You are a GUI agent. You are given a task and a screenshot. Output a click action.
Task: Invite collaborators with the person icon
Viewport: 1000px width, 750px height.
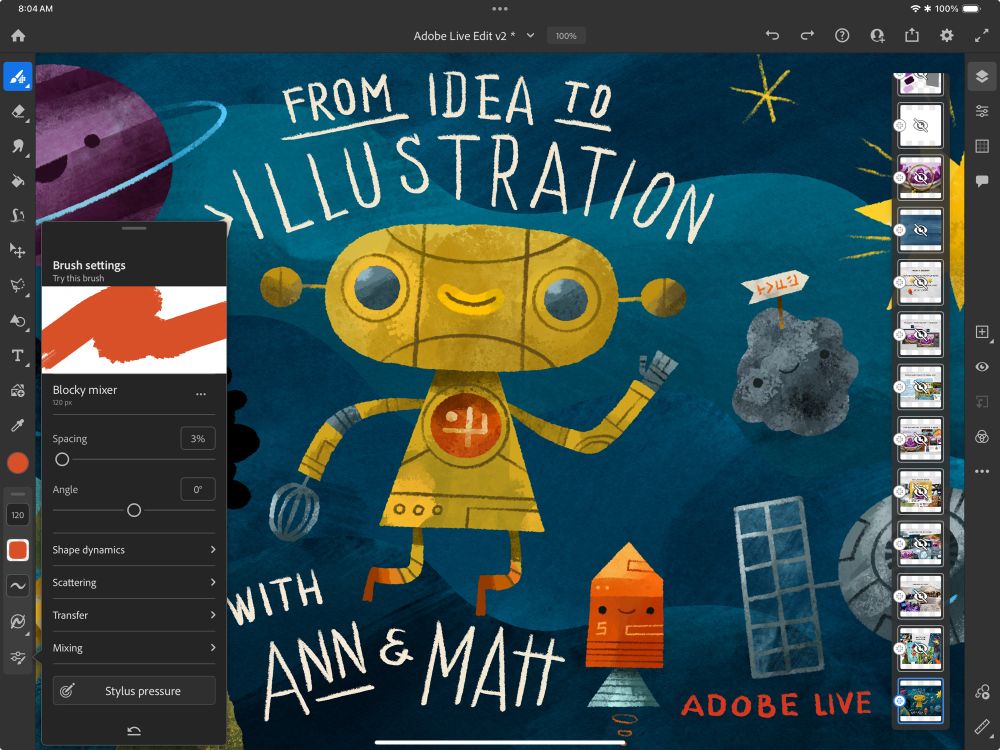[878, 36]
